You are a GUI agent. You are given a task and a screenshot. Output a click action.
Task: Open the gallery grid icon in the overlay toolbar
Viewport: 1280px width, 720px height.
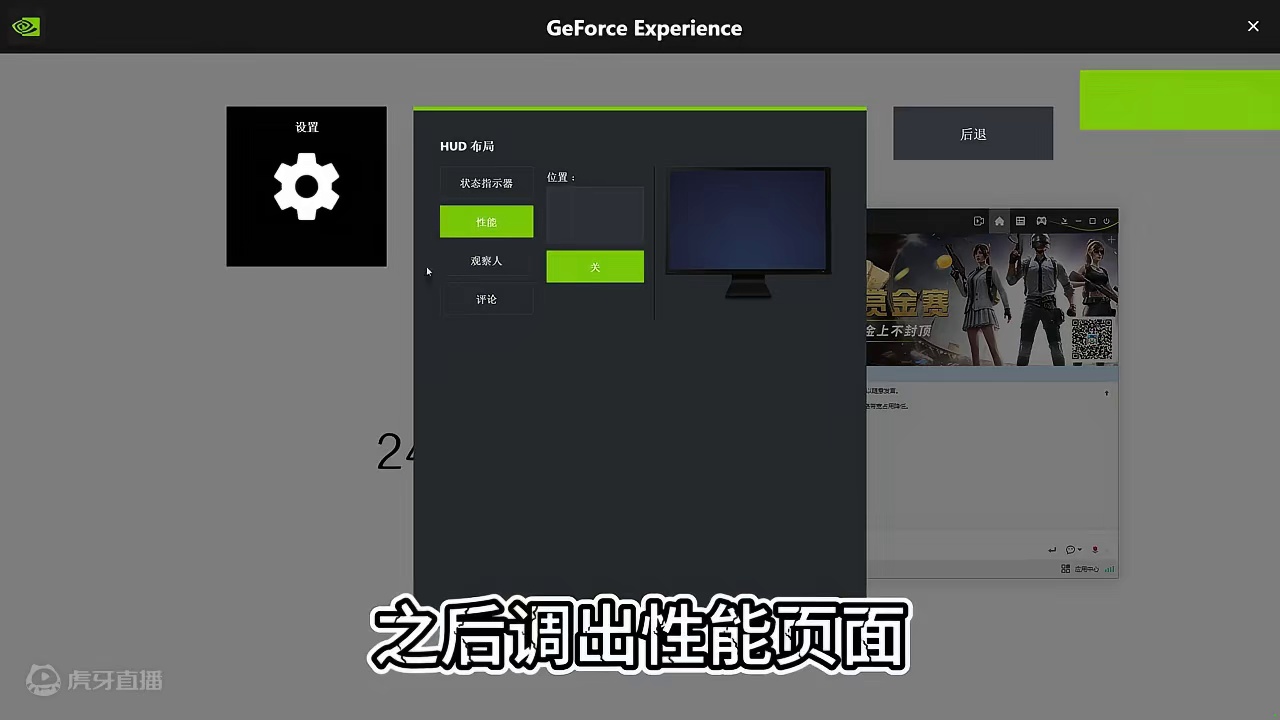(x=1020, y=221)
